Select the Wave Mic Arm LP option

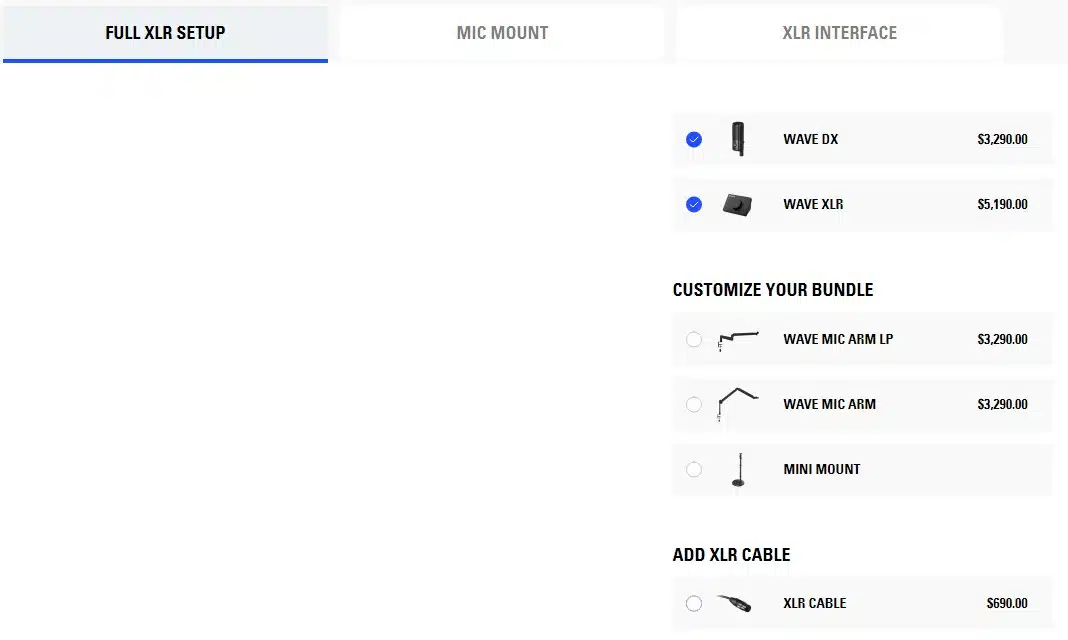pyautogui.click(x=694, y=339)
